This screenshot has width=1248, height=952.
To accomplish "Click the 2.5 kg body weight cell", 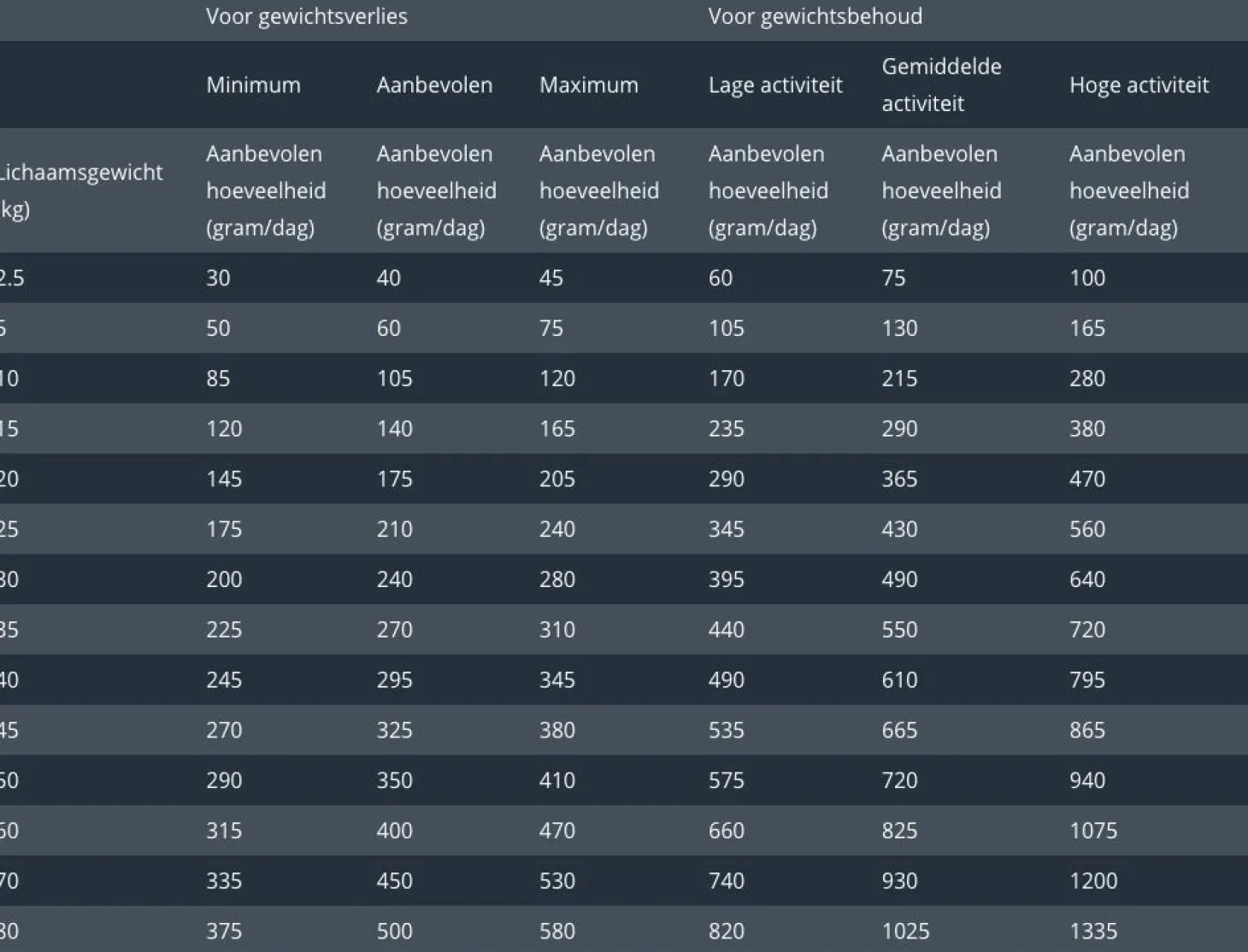I will (x=10, y=279).
